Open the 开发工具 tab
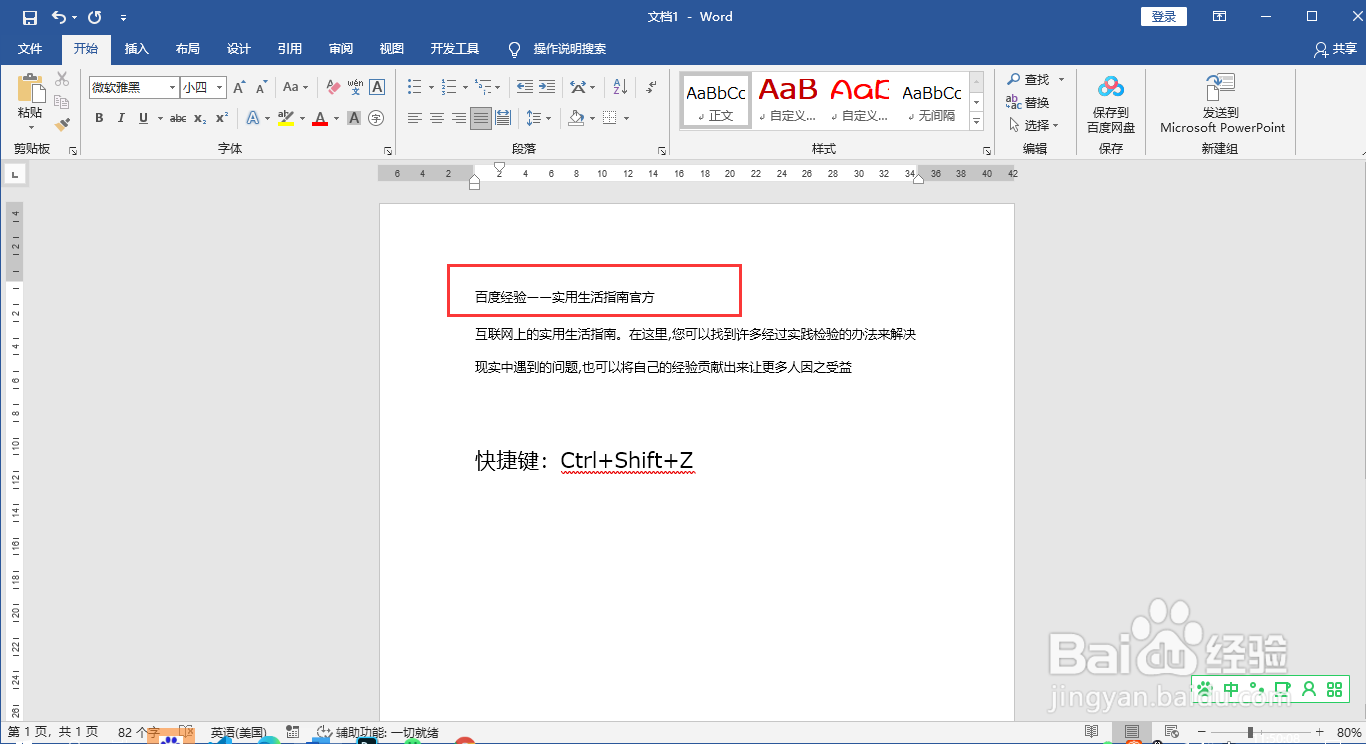Image resolution: width=1366 pixels, height=744 pixels. 455,49
